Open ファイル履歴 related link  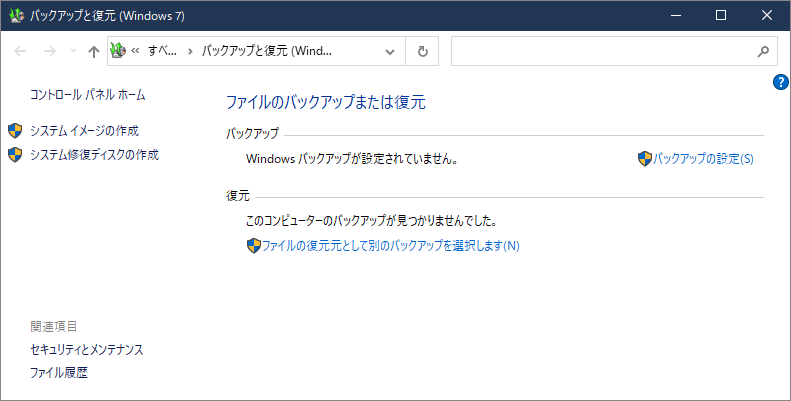pos(59,373)
